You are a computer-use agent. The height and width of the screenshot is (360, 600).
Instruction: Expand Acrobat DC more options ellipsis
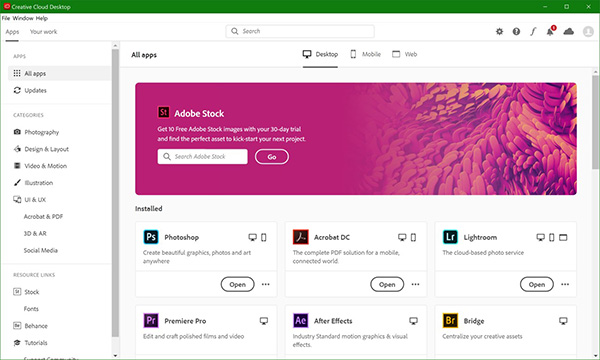point(415,284)
